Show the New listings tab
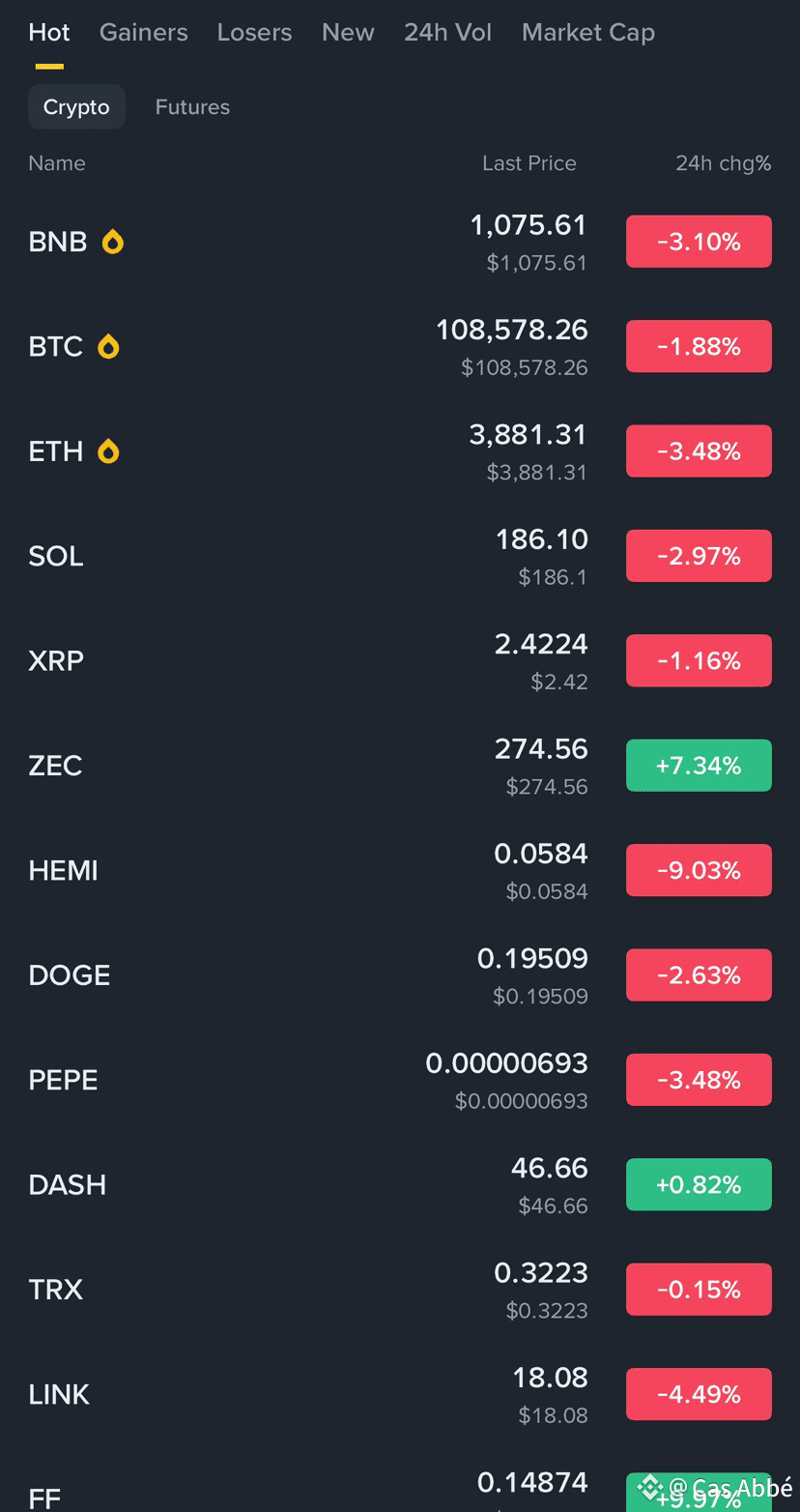800x1512 pixels. point(348,32)
